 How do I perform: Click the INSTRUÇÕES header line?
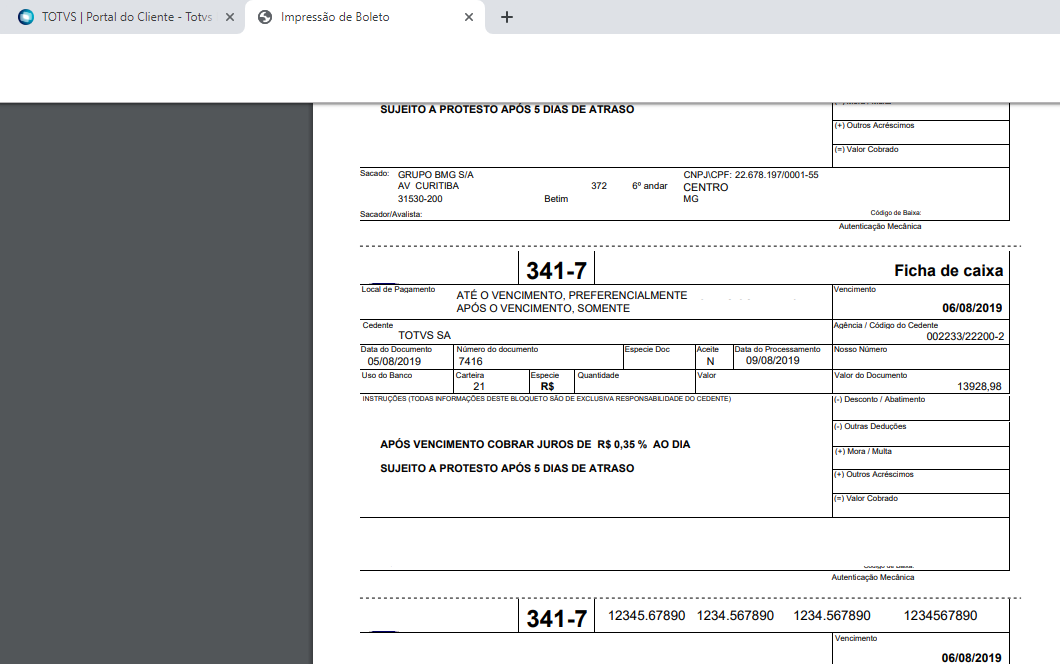tap(546, 399)
